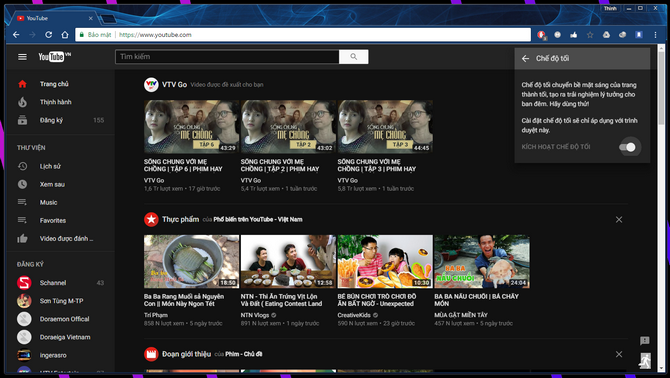This screenshot has width=670, height=378.
Task: Click the red extension icon in the toolbar
Action: 541,35
